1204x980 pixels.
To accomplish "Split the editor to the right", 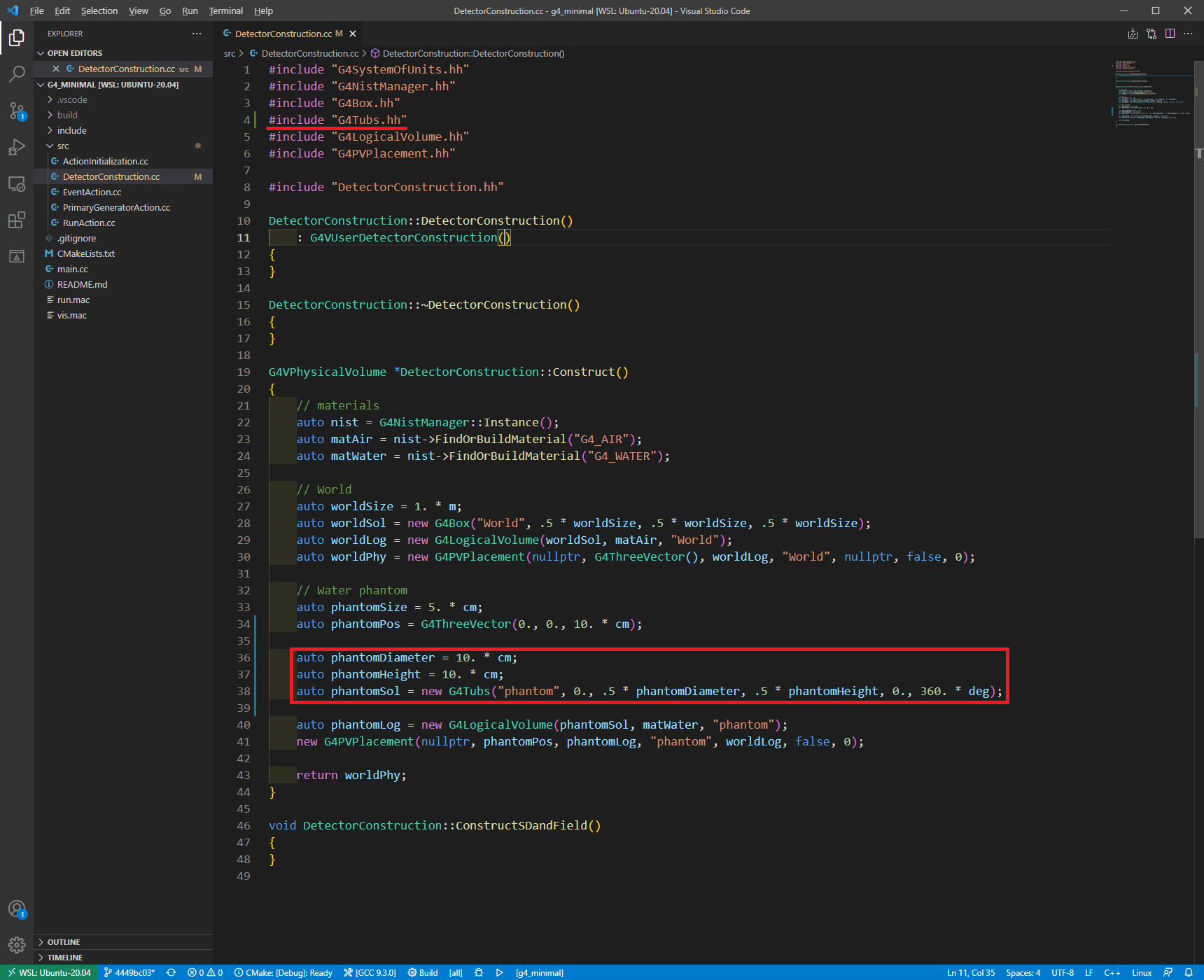I will (x=1170, y=34).
